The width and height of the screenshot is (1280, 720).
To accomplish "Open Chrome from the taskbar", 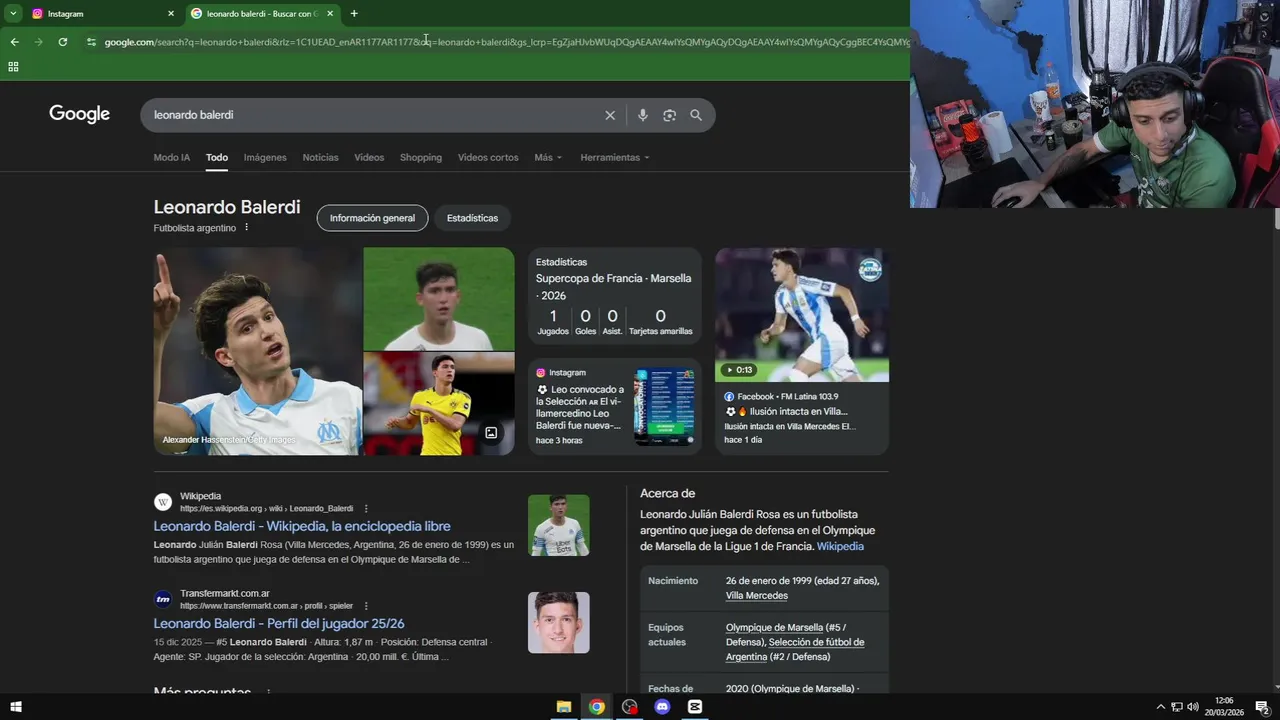I will (597, 707).
